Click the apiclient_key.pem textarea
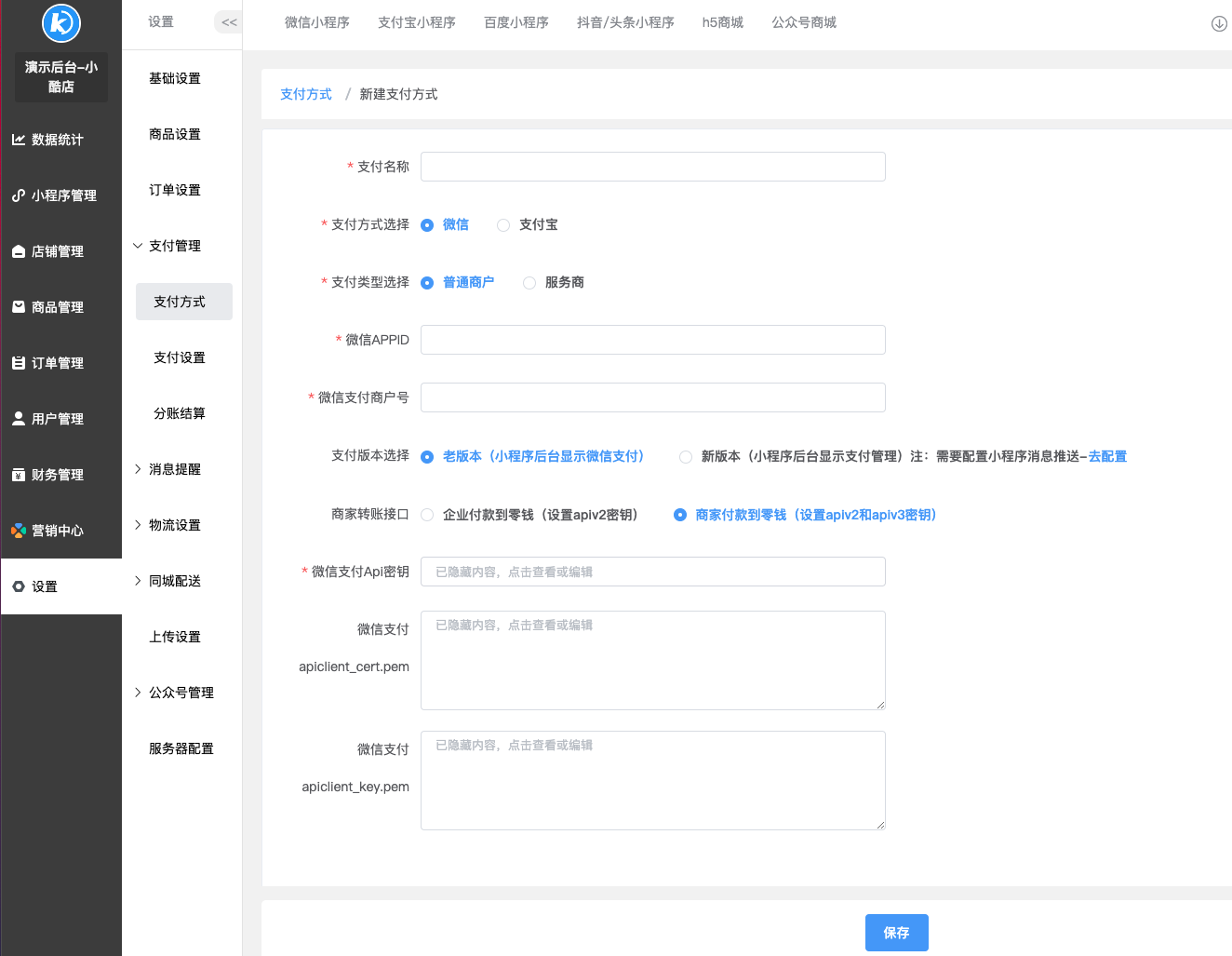This screenshot has width=1232, height=956. 653,780
